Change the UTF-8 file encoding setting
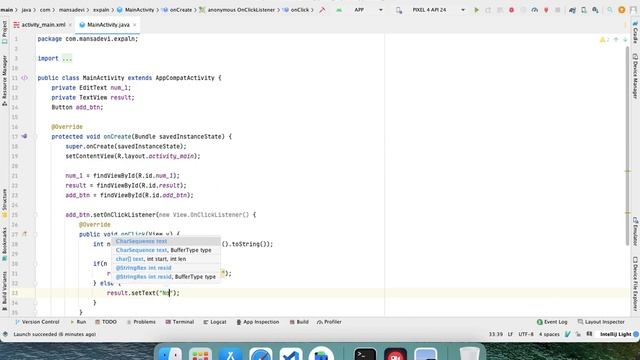This screenshot has width=640, height=360. [526, 334]
